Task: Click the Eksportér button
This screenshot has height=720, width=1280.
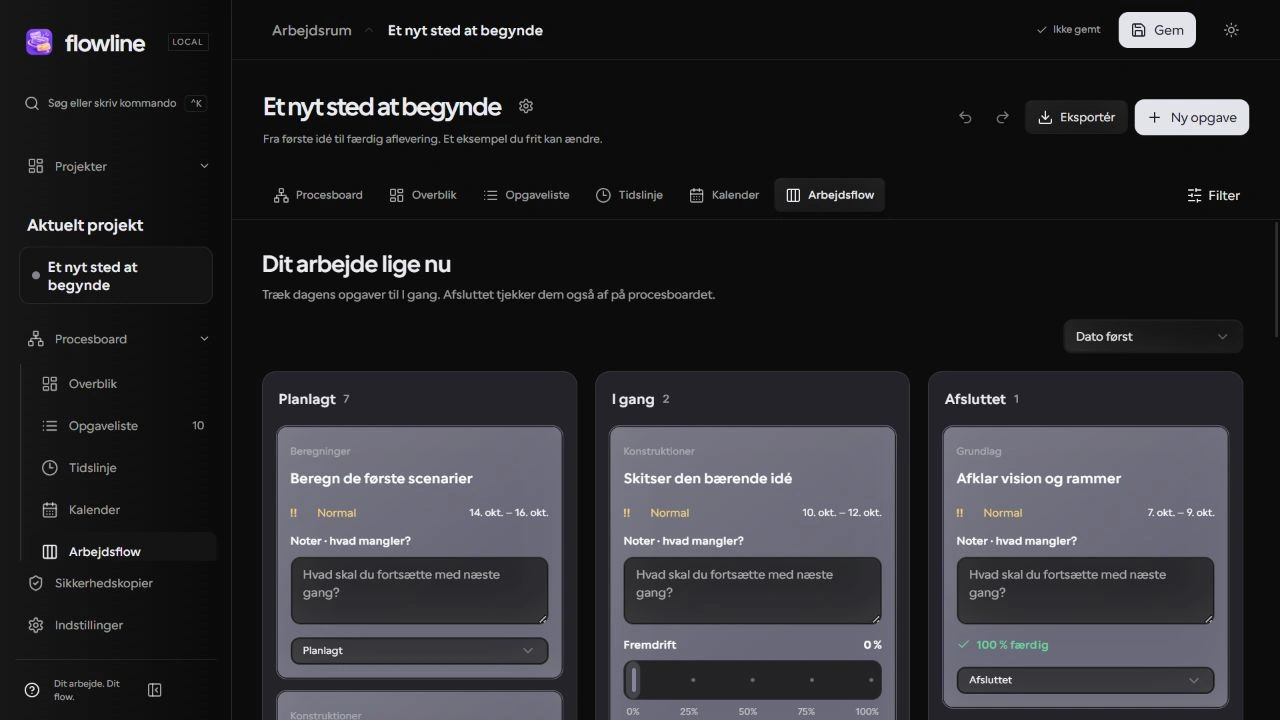Action: pos(1076,117)
